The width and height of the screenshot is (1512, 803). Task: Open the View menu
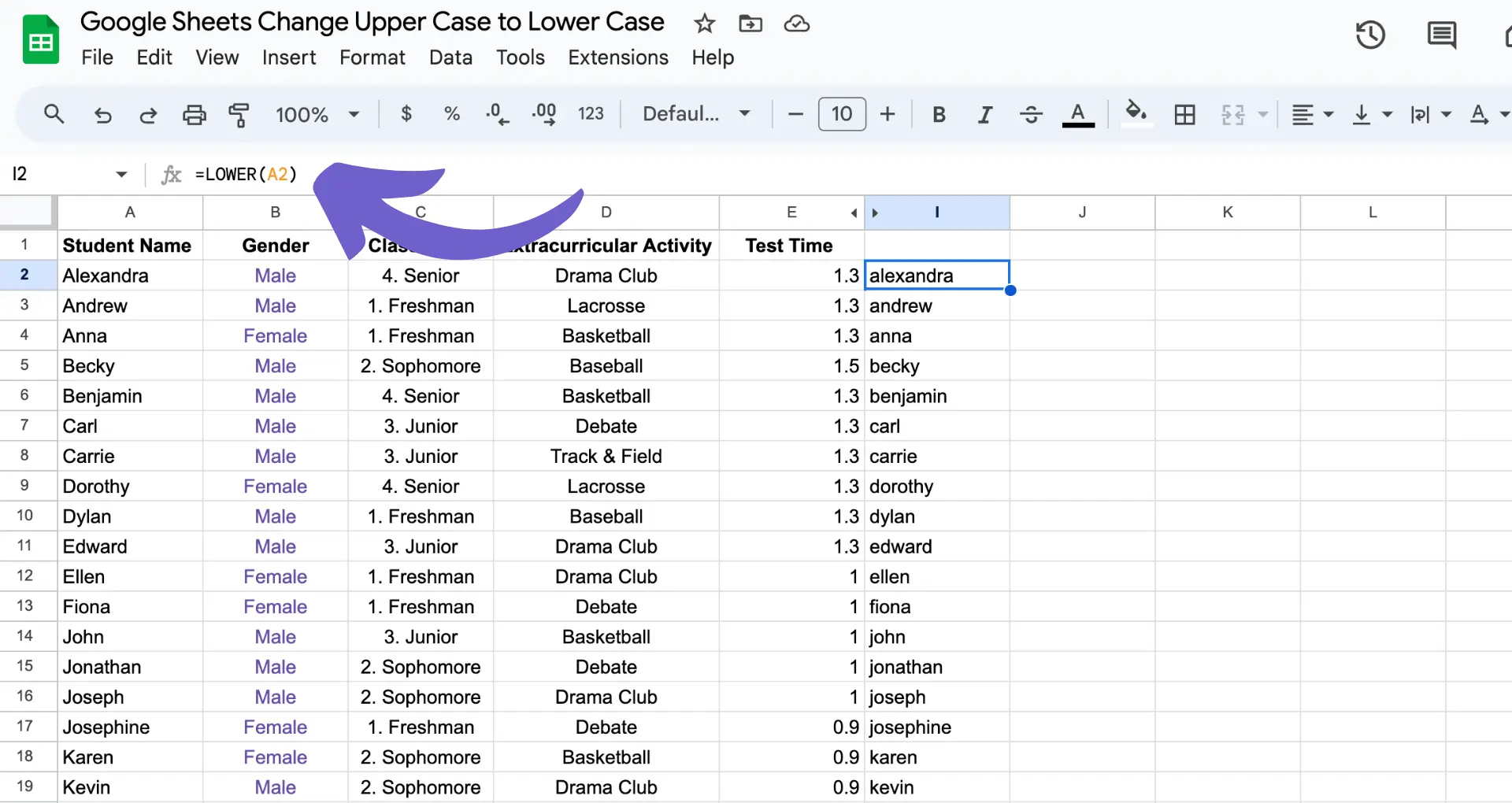pyautogui.click(x=217, y=57)
